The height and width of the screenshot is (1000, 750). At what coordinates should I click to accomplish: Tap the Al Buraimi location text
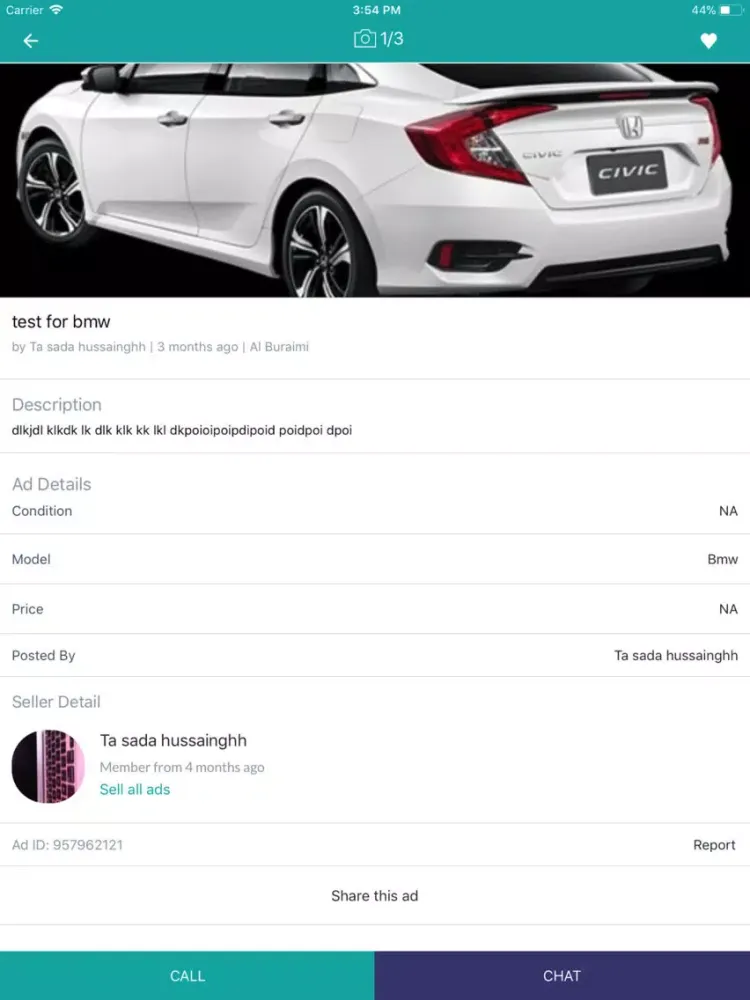(279, 347)
